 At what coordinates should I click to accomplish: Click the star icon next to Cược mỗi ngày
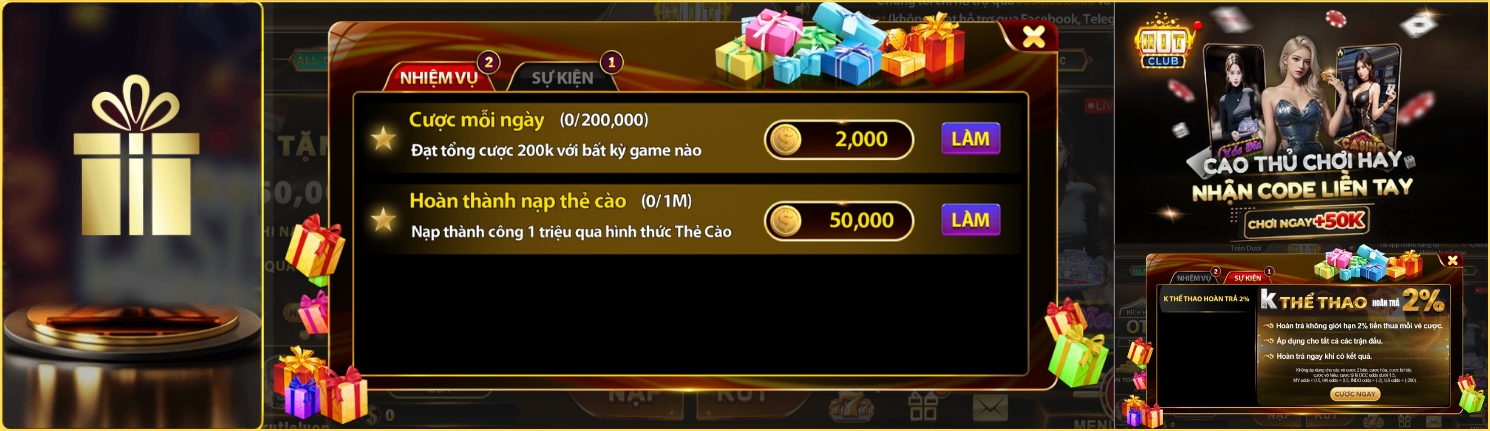coord(383,139)
